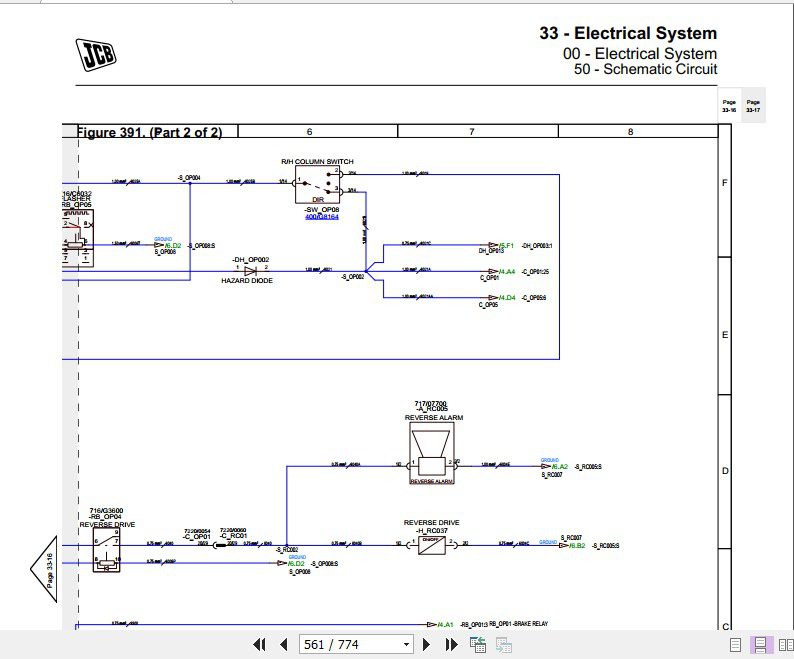Select the Page 33-16 tab
The image size is (794, 659).
pyautogui.click(x=729, y=105)
